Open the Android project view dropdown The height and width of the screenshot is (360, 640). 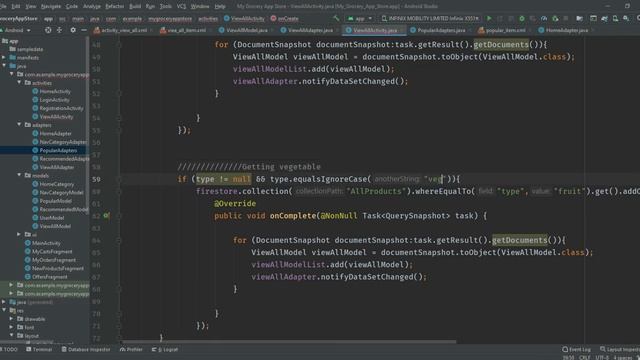[16, 30]
